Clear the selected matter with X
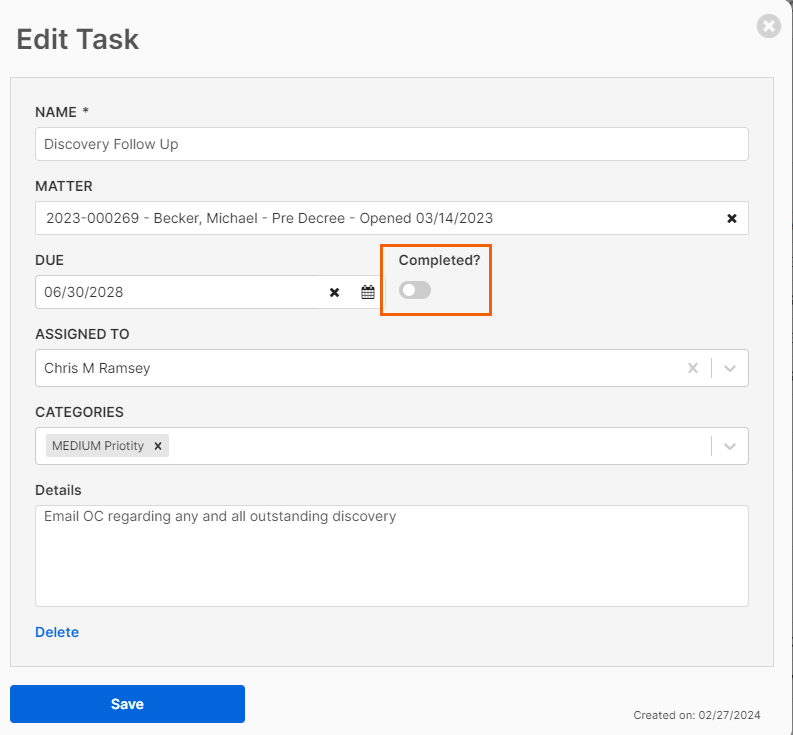The width and height of the screenshot is (793, 735). click(731, 219)
